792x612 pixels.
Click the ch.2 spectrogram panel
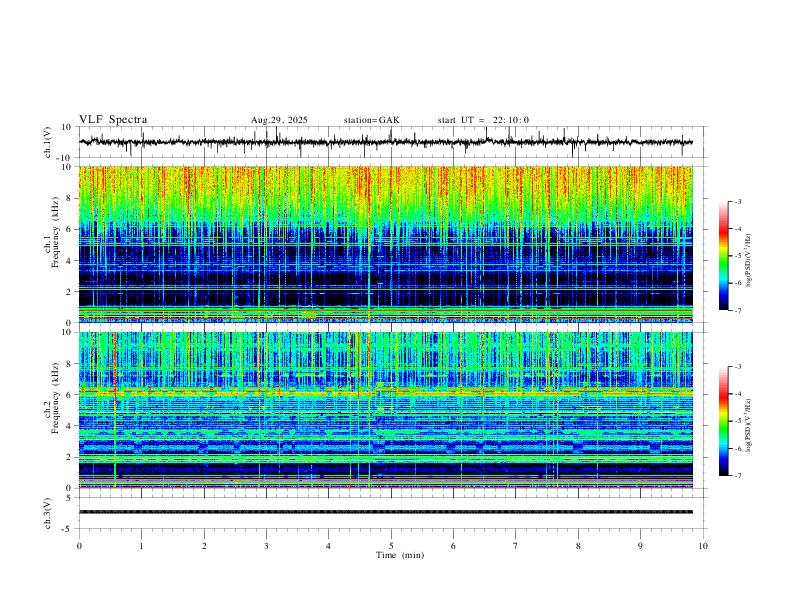(x=385, y=410)
